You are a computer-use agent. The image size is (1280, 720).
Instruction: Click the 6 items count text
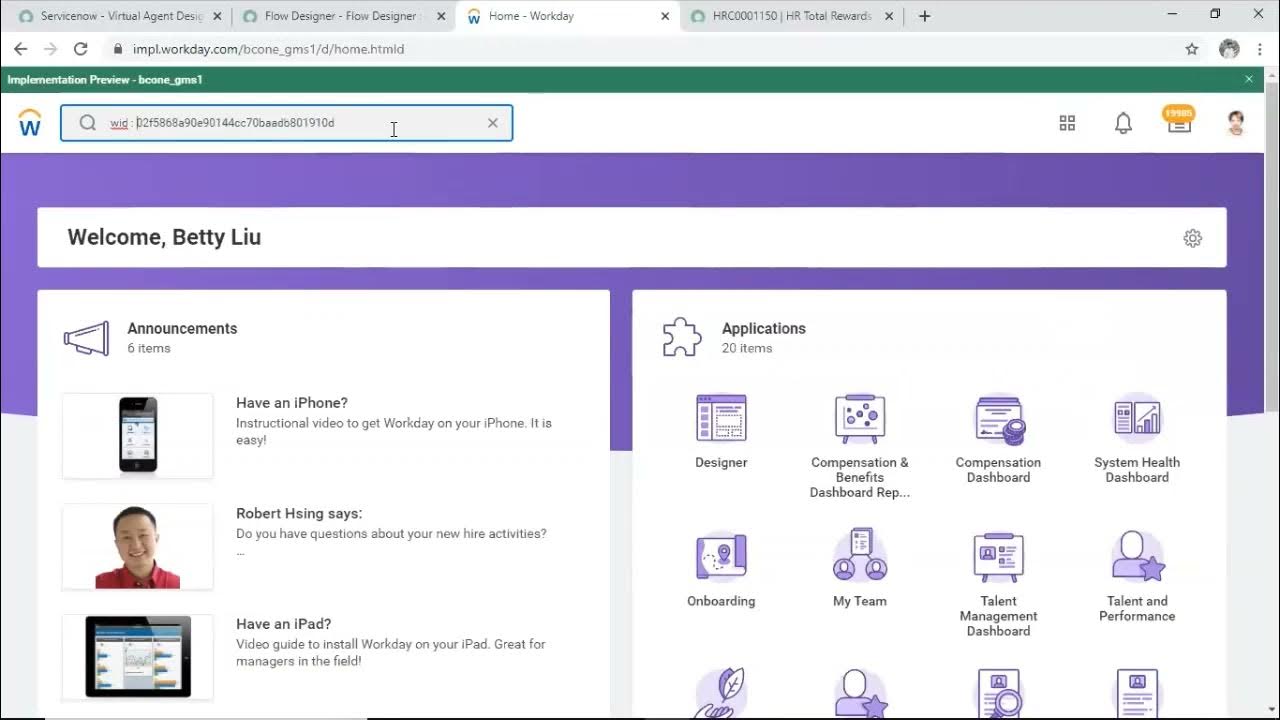coord(149,348)
